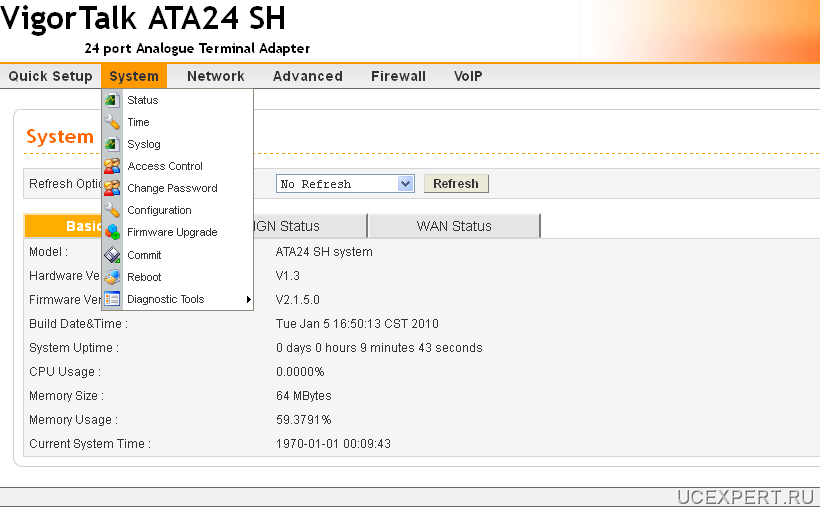
Task: Click the Memory Size label
Action: pos(66,396)
